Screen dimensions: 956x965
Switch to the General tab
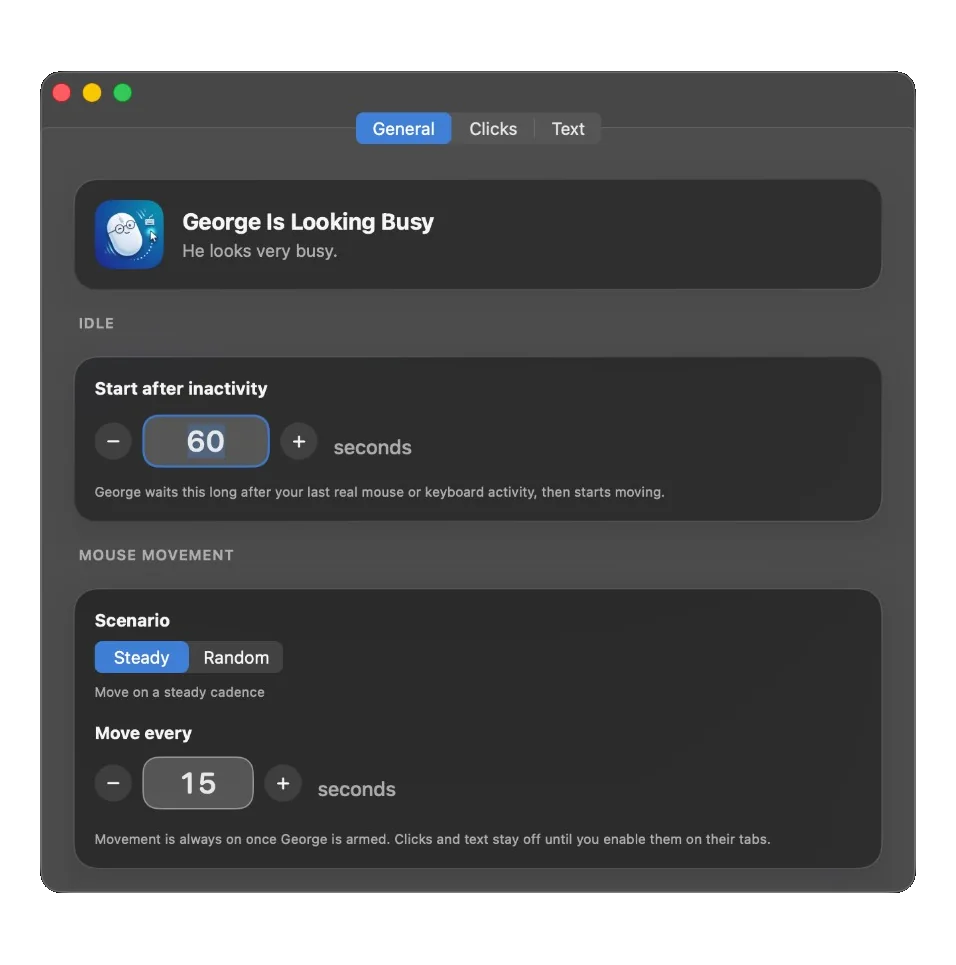[x=403, y=129]
